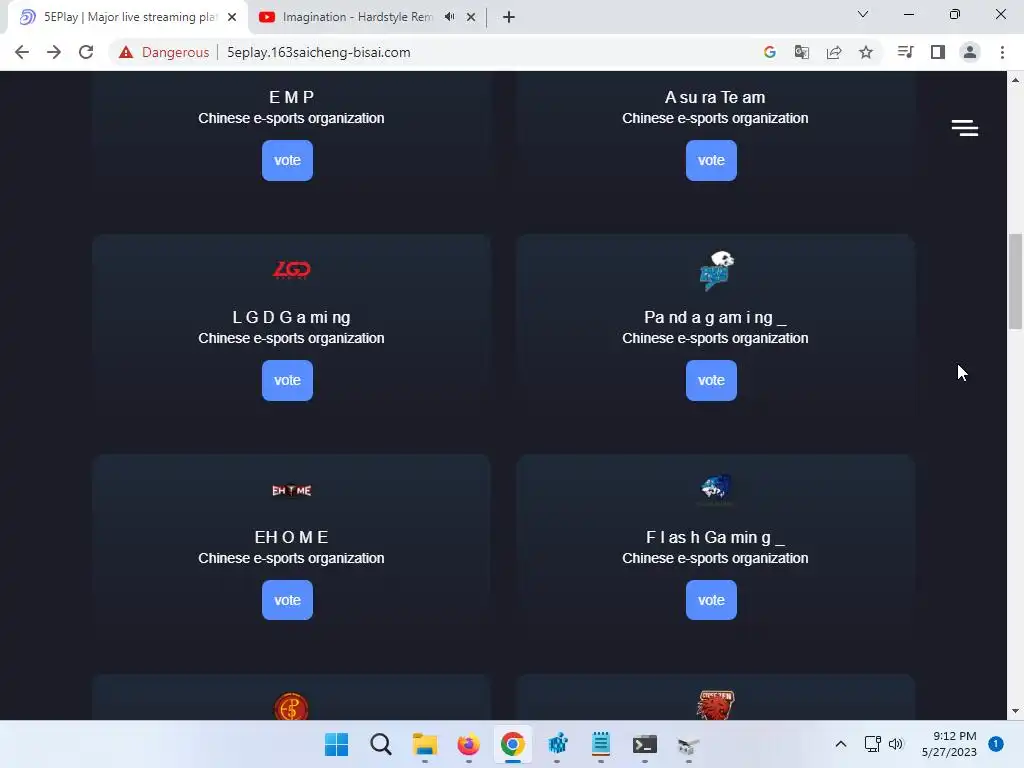The height and width of the screenshot is (768, 1024).
Task: Click the EHOME logo image
Action: (291, 490)
